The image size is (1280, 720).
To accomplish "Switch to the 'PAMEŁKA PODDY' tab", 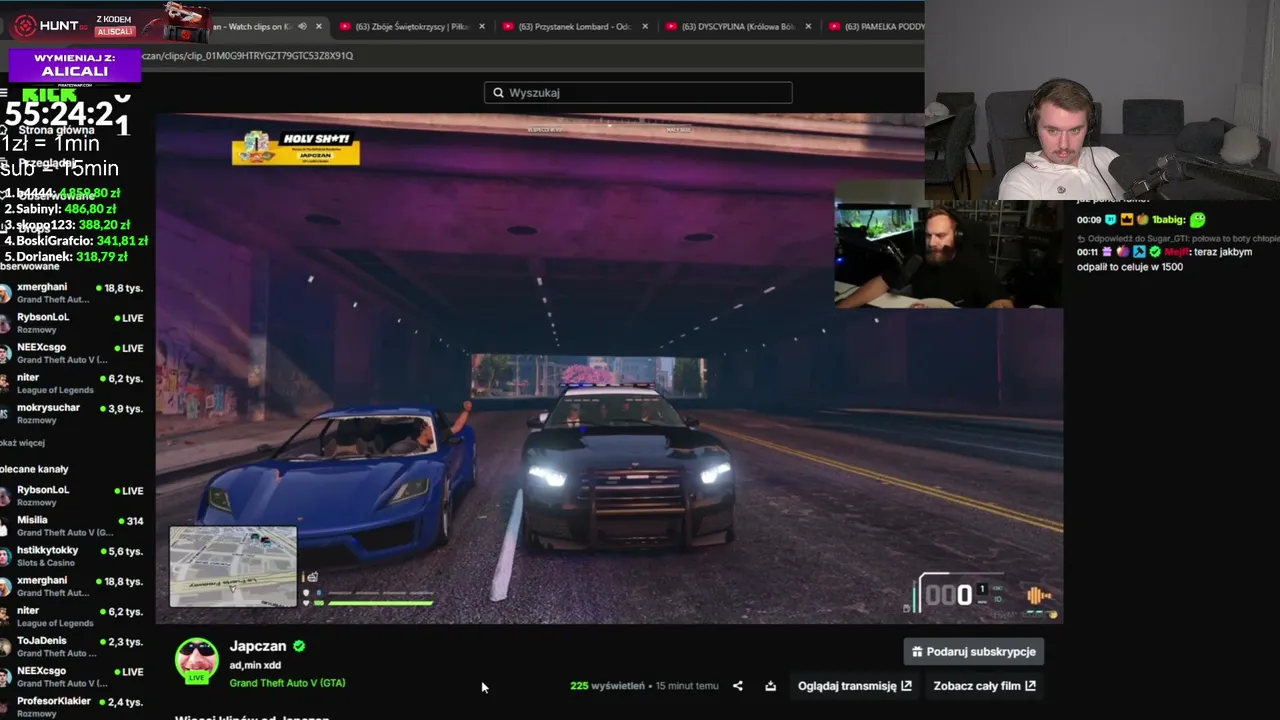I will click(x=876, y=27).
